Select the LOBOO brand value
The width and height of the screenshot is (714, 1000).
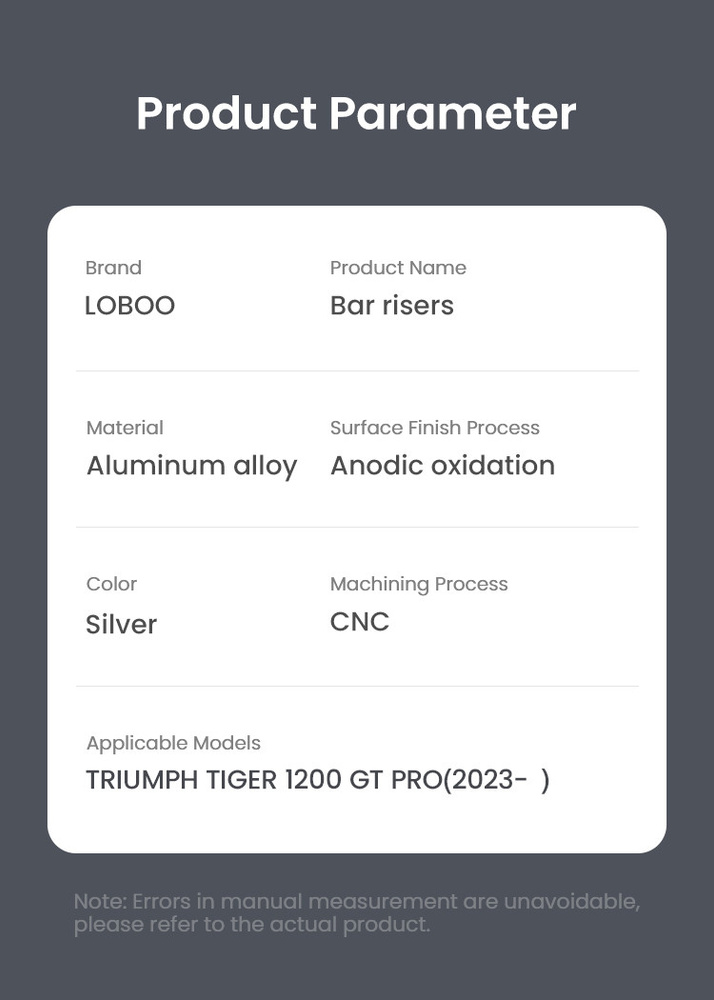click(x=130, y=306)
